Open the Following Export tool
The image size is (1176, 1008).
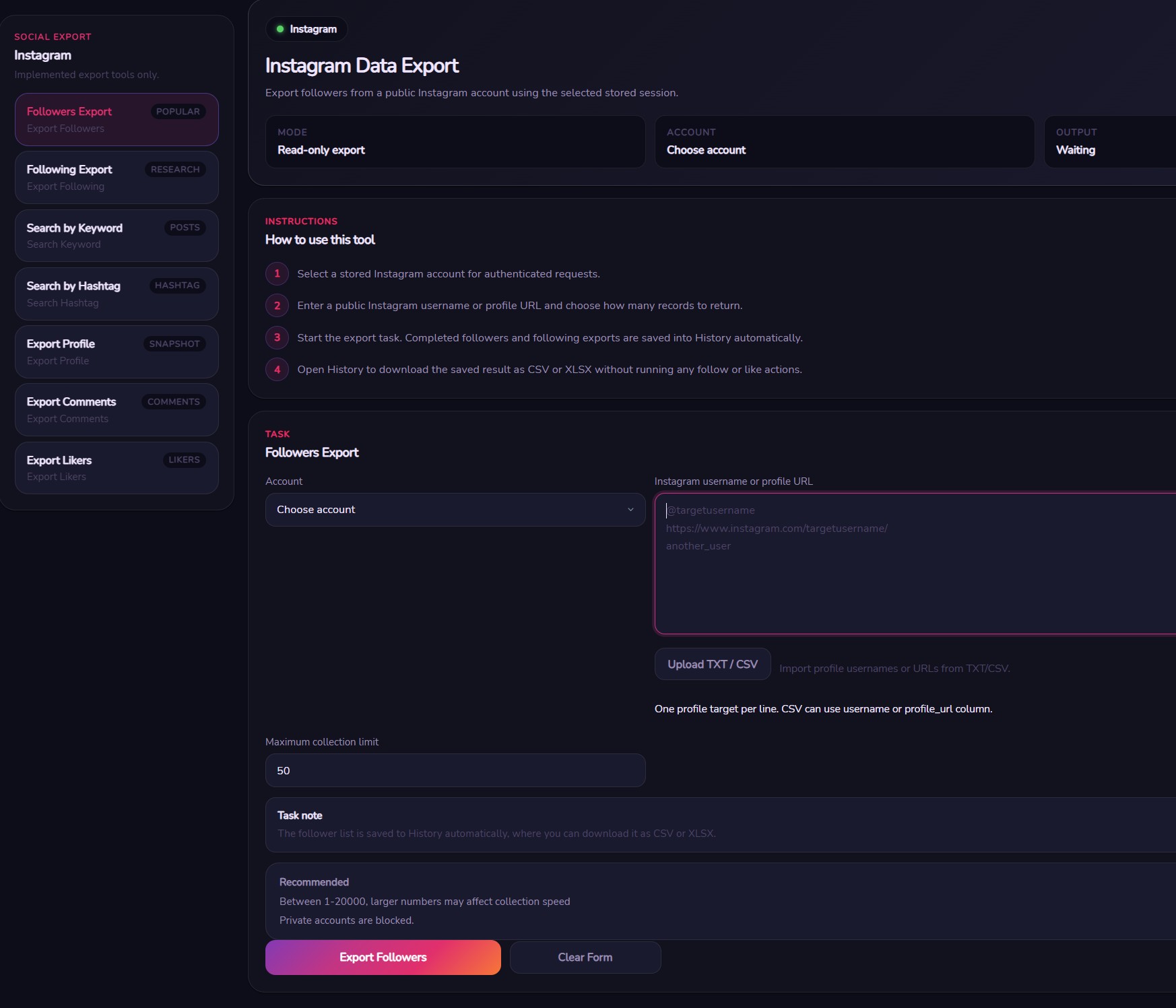click(x=117, y=178)
